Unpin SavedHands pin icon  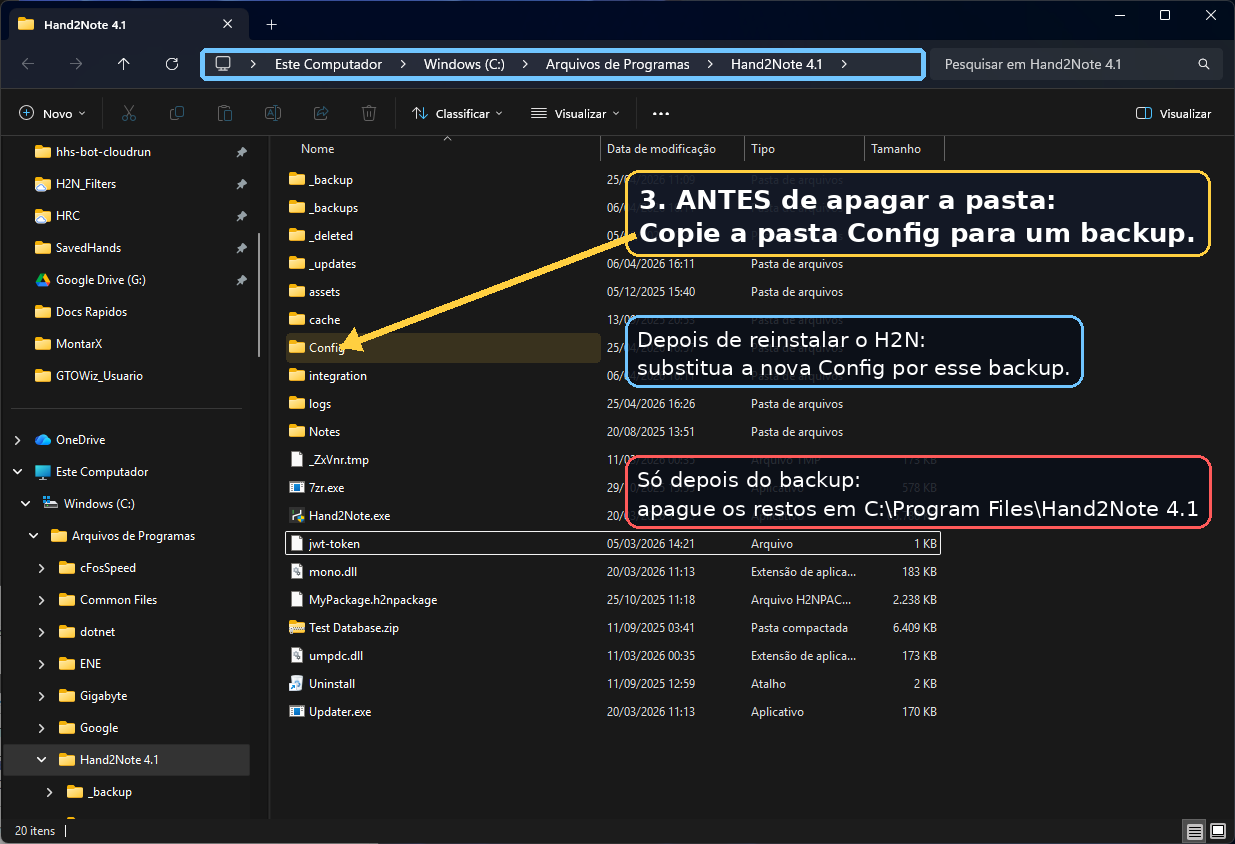point(241,248)
